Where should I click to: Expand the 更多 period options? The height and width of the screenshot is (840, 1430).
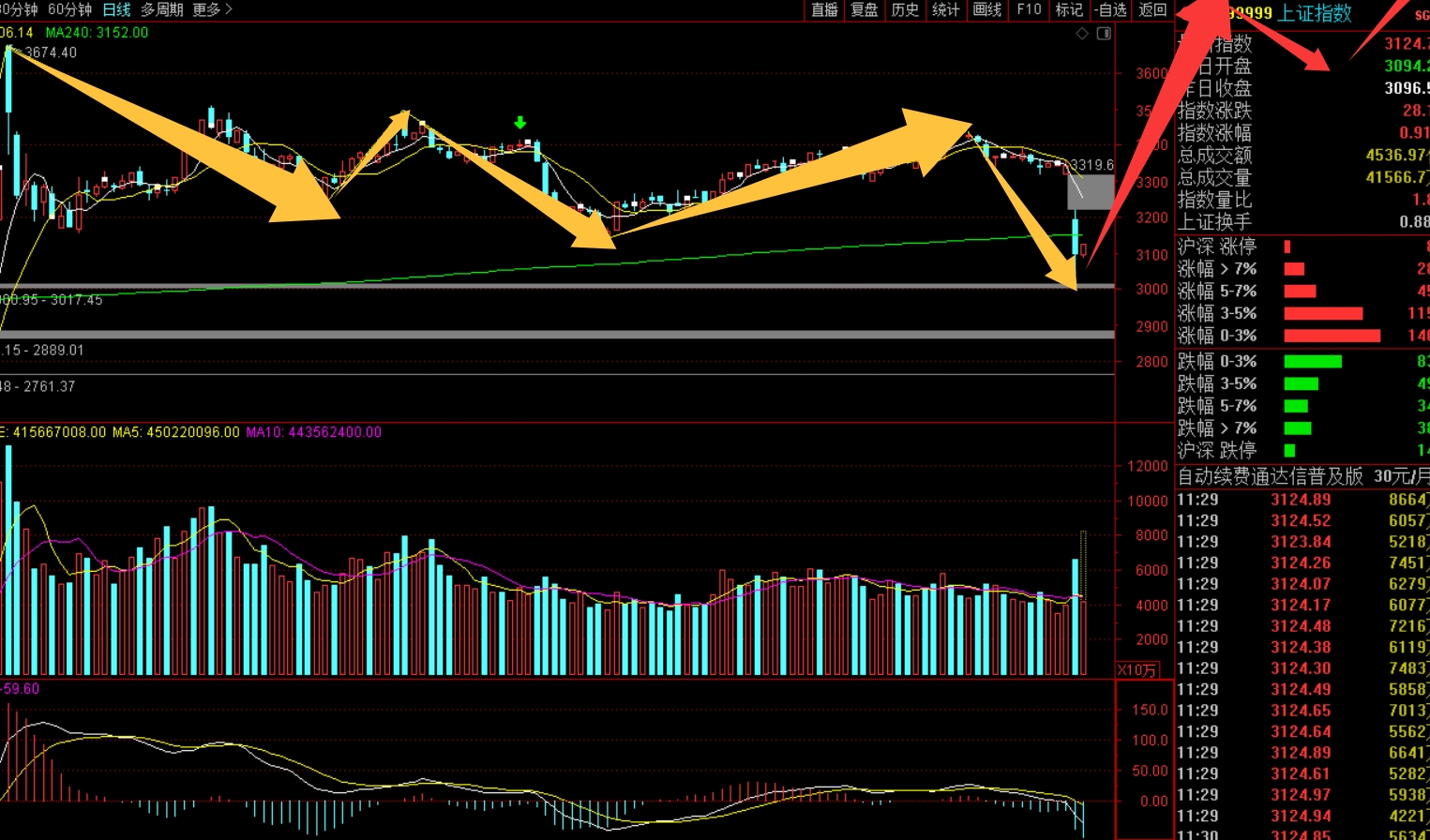(212, 9)
